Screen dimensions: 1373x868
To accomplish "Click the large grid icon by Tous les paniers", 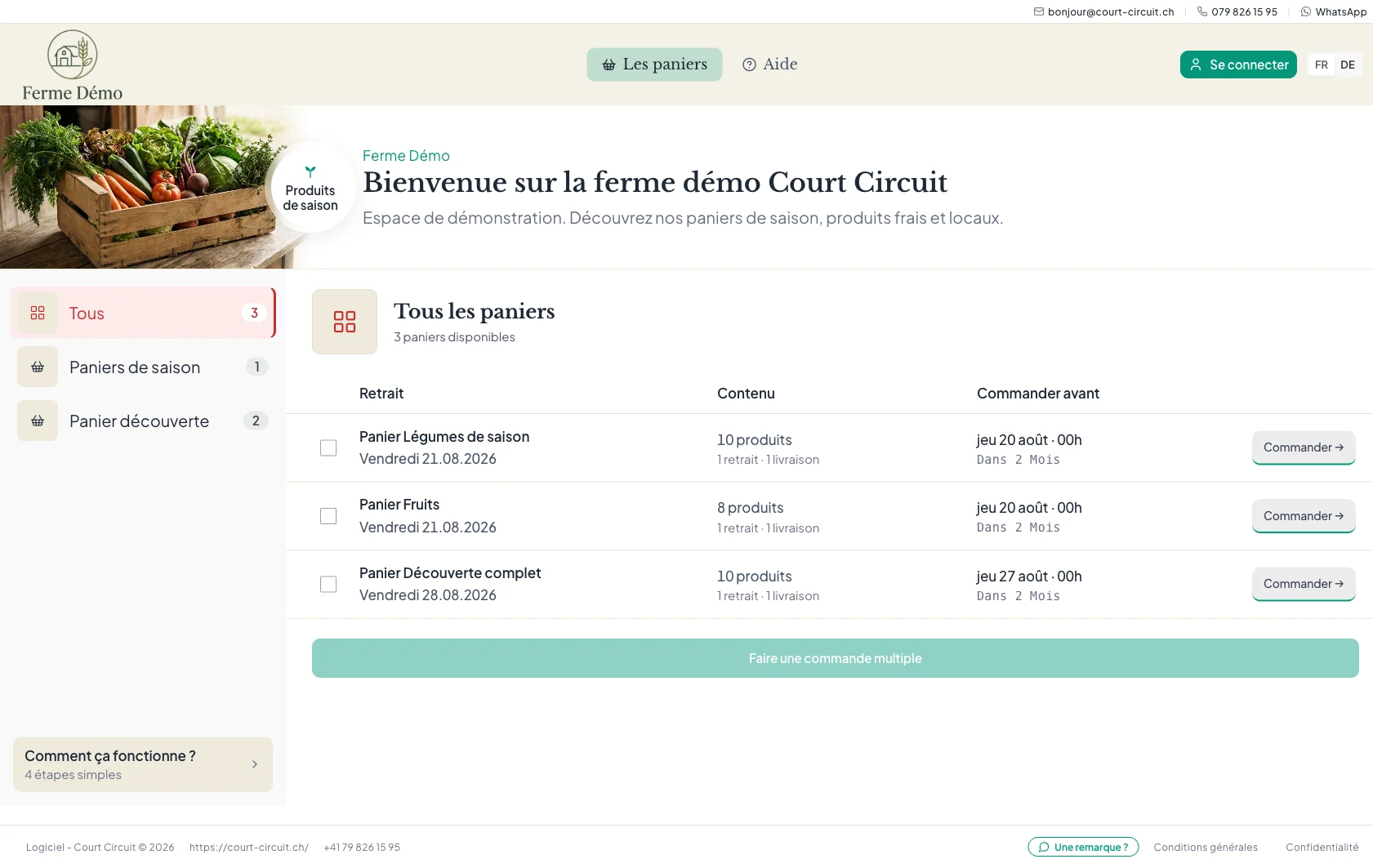I will tap(345, 322).
